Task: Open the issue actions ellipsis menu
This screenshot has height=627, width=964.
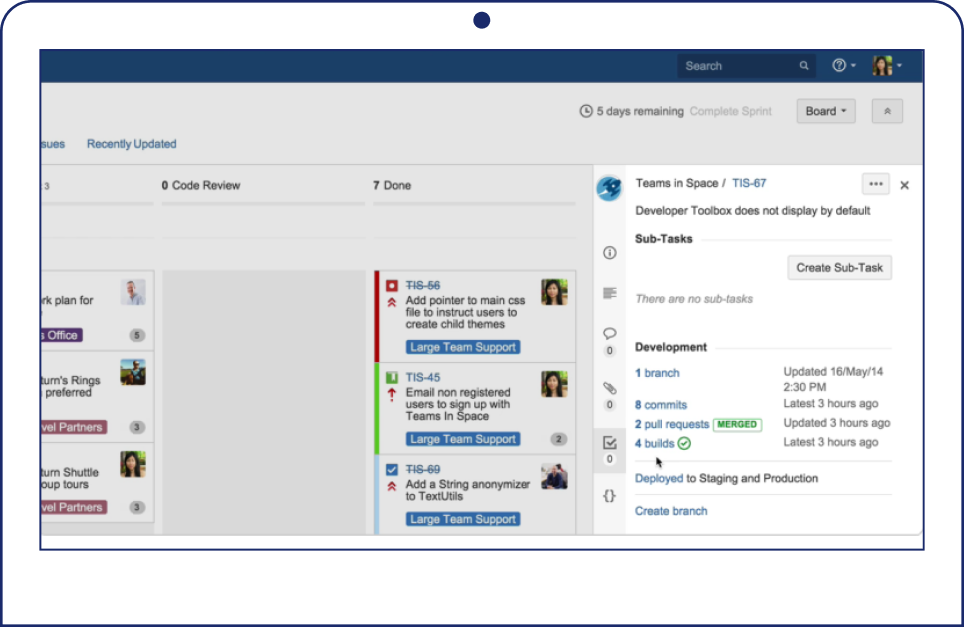Action: (875, 184)
